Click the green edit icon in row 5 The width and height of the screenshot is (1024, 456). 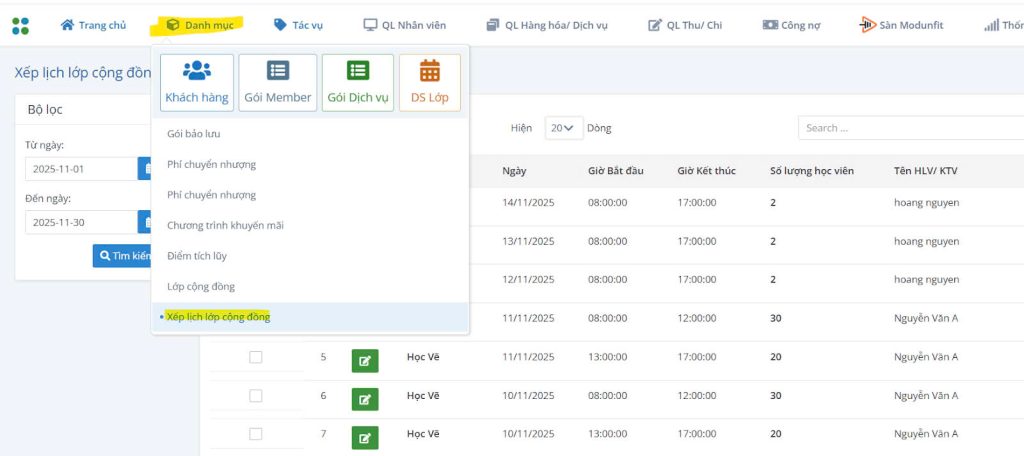(365, 360)
